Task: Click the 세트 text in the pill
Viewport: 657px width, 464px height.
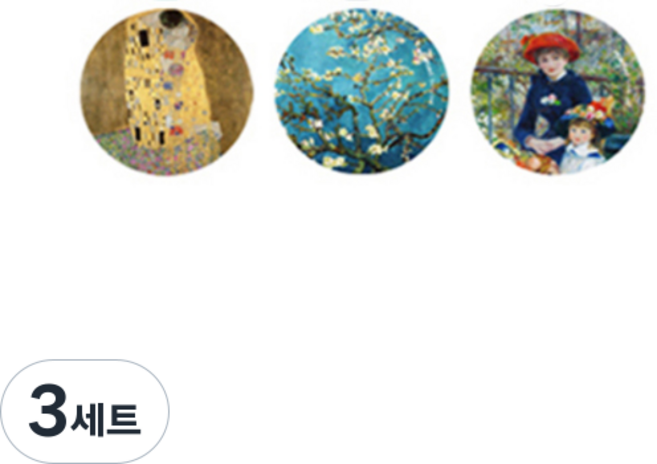Action: [x=106, y=420]
